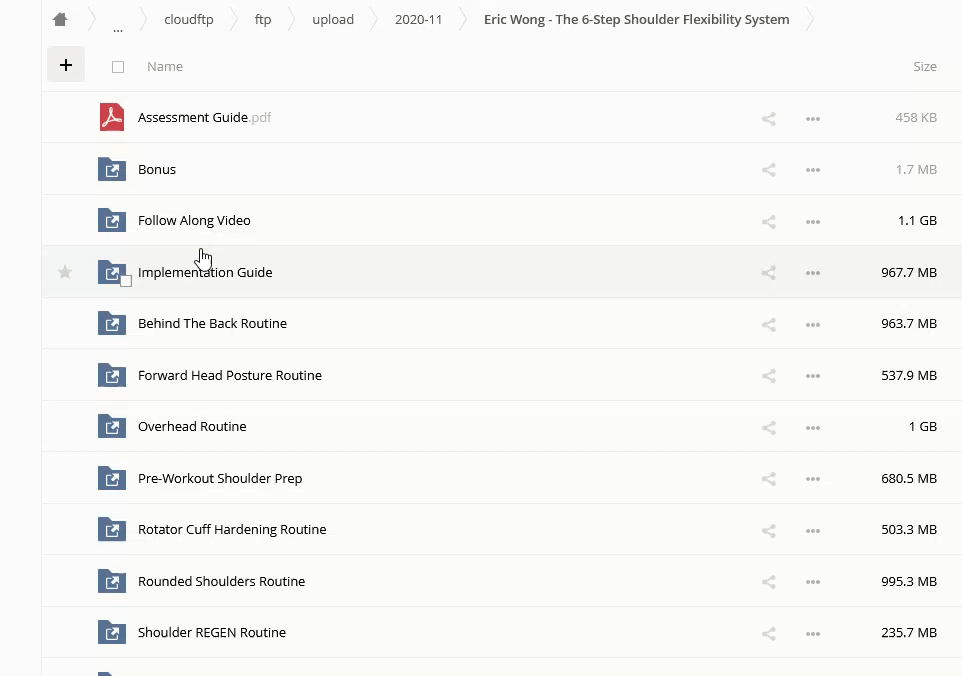The height and width of the screenshot is (676, 962).
Task: Expand the collapsed breadcrumb ellipsis
Action: tap(118, 28)
